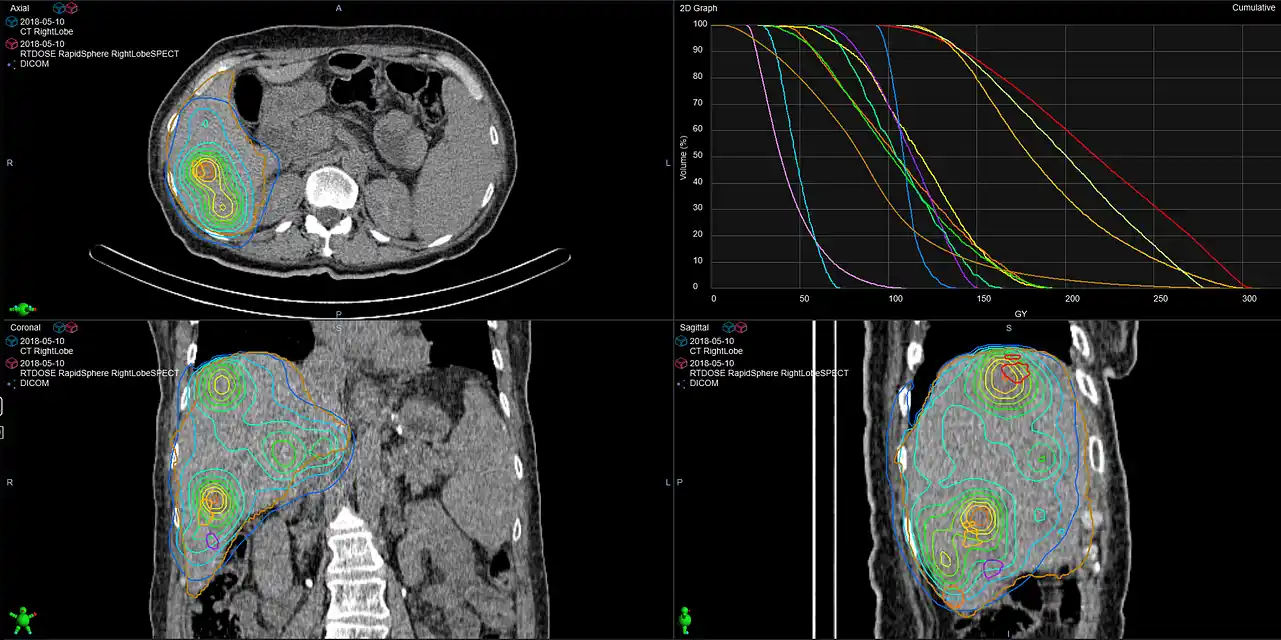Click the red cube icon beside the Axial label
Viewport: 1281px width, 640px height.
pos(72,7)
